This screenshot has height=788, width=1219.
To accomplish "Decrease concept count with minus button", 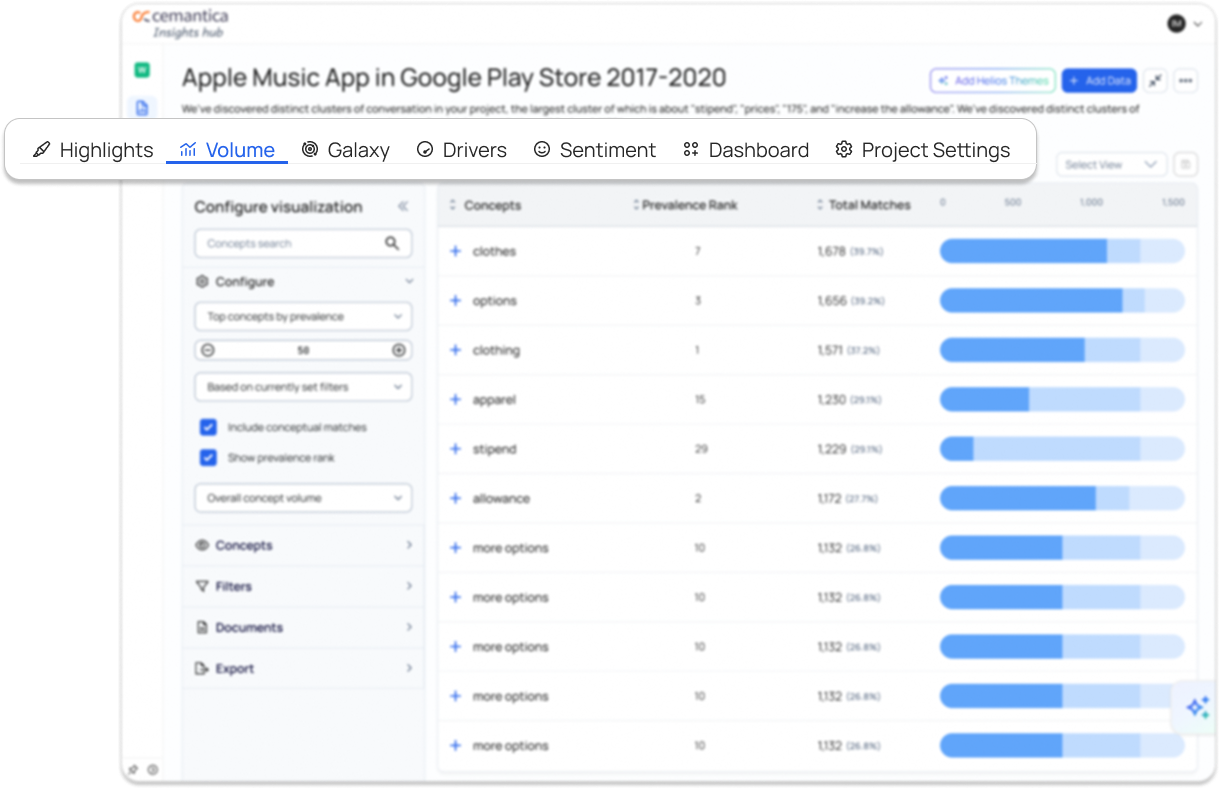I will (x=208, y=350).
